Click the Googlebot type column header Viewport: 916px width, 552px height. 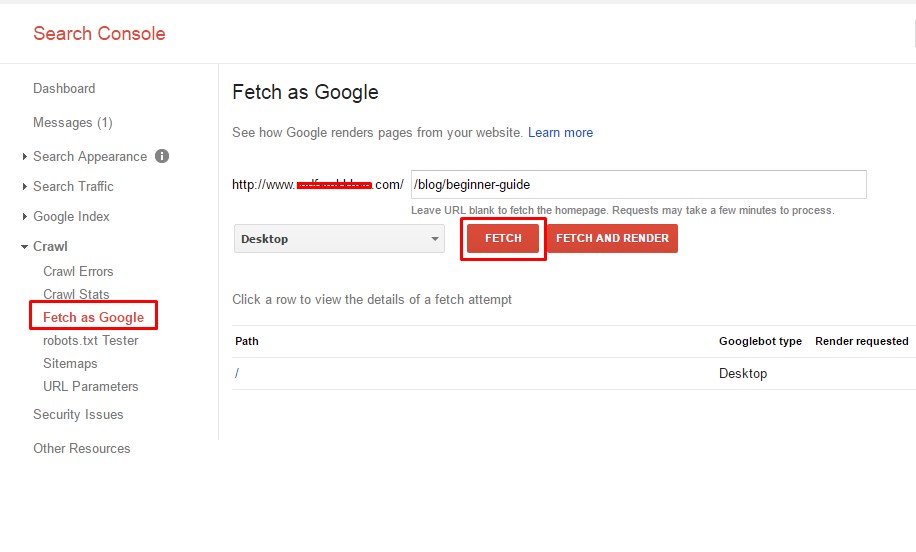(760, 341)
